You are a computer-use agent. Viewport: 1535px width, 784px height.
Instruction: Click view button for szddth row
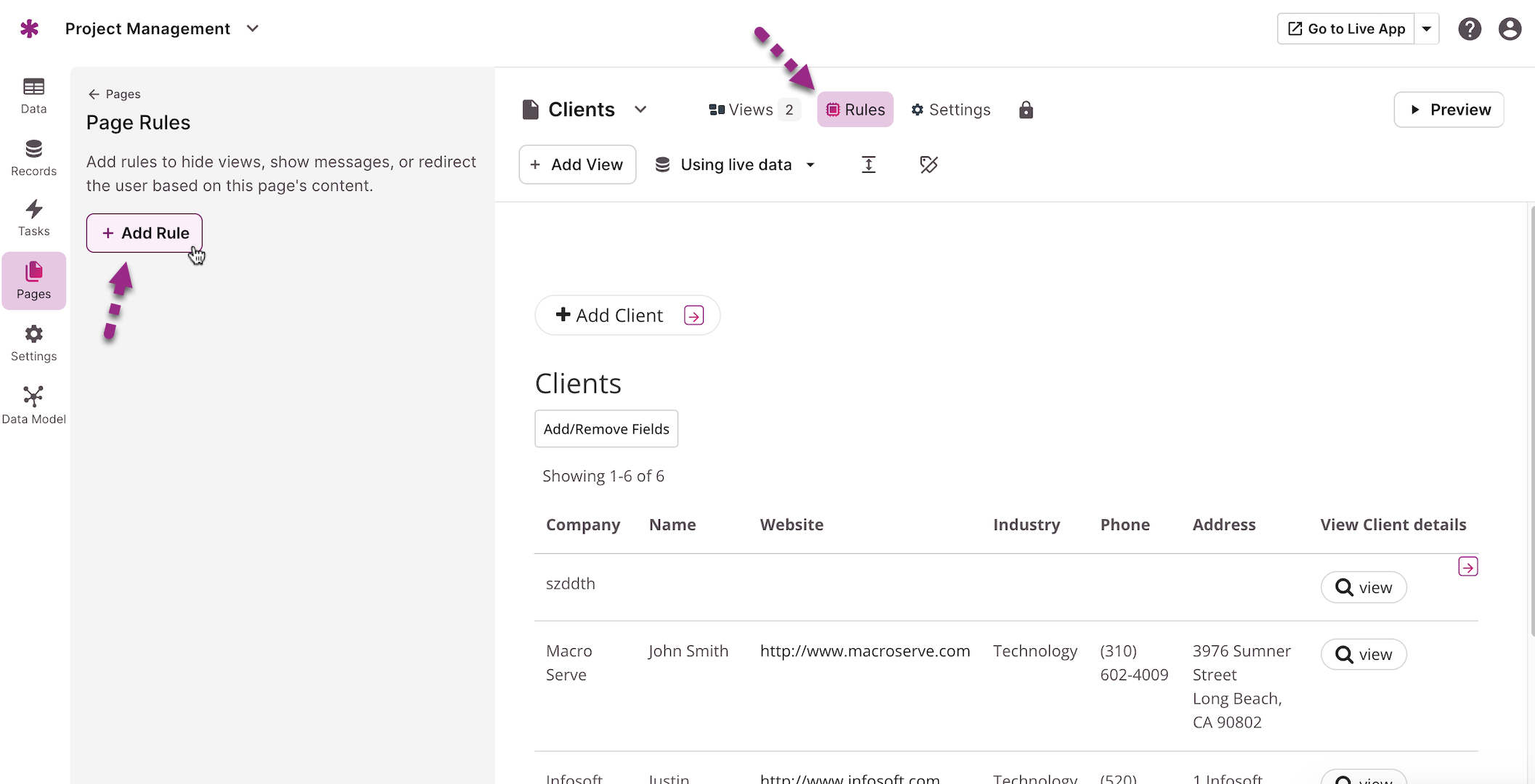1364,587
